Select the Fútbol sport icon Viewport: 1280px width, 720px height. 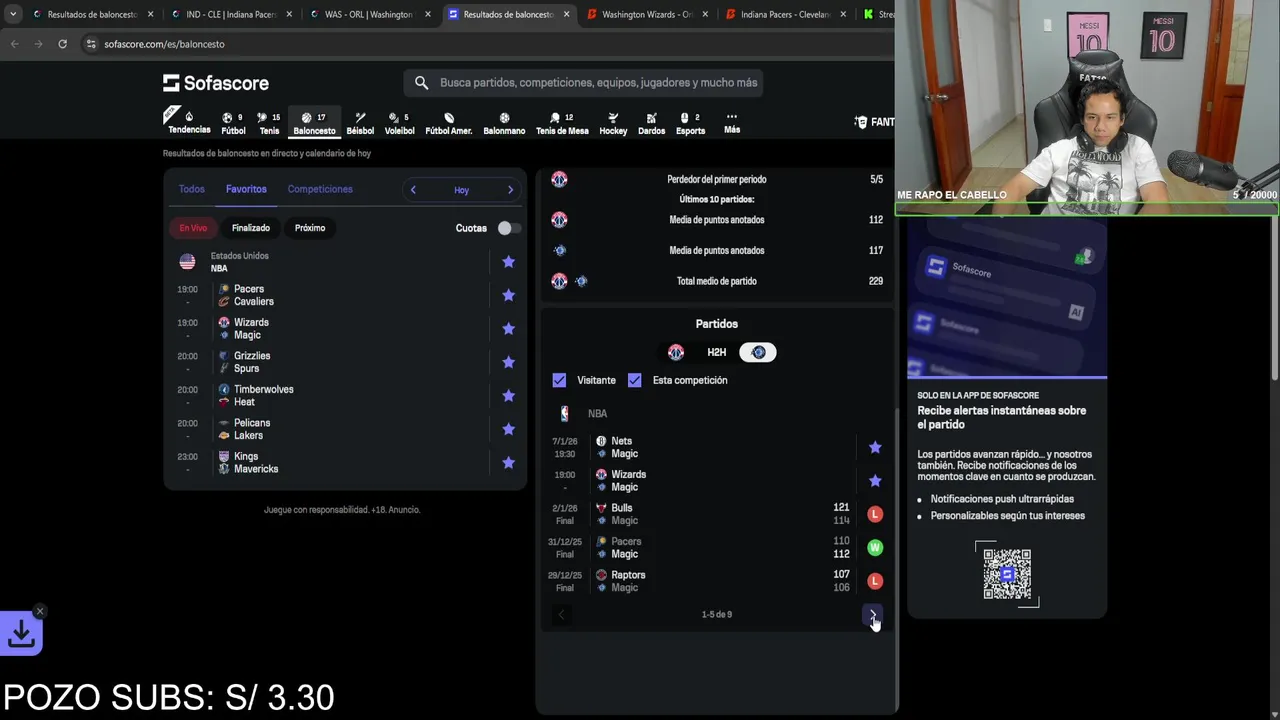(233, 123)
